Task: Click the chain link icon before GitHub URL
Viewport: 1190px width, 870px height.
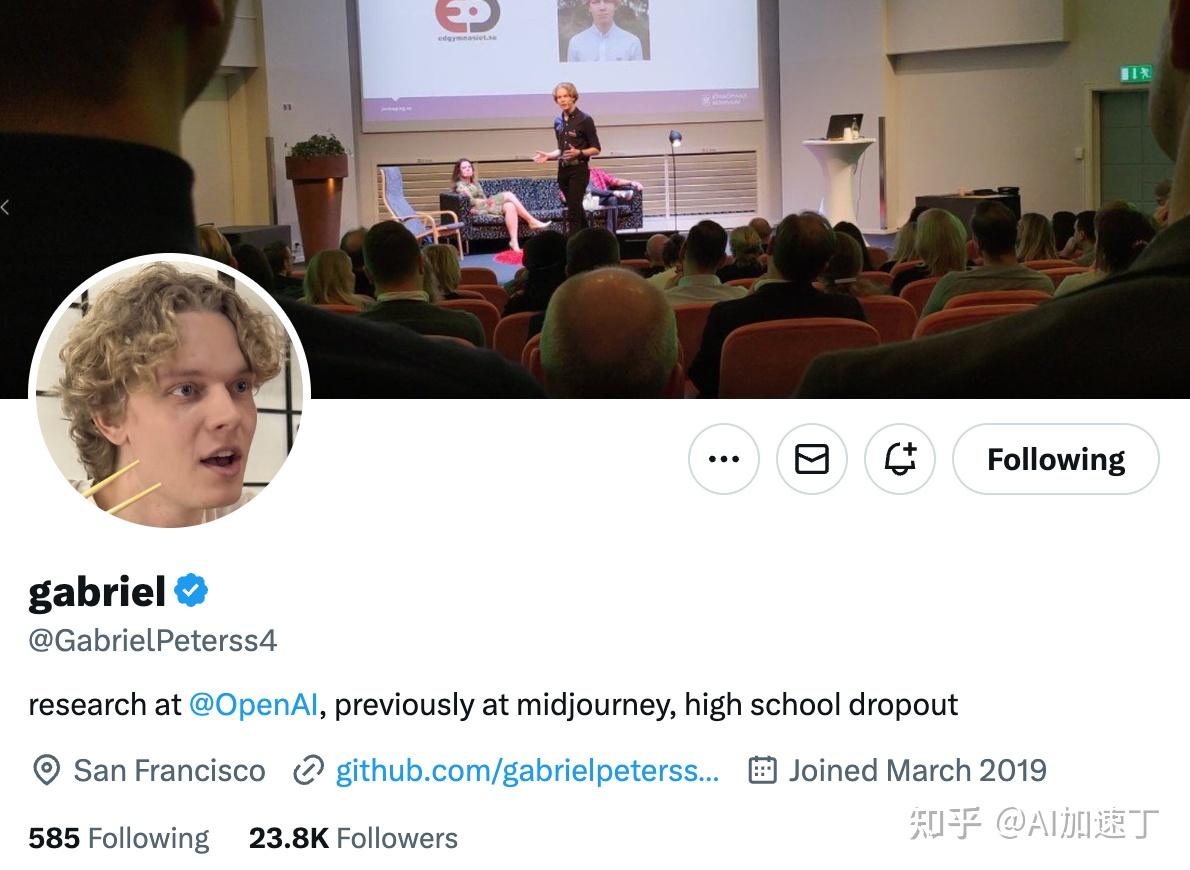Action: (x=308, y=770)
